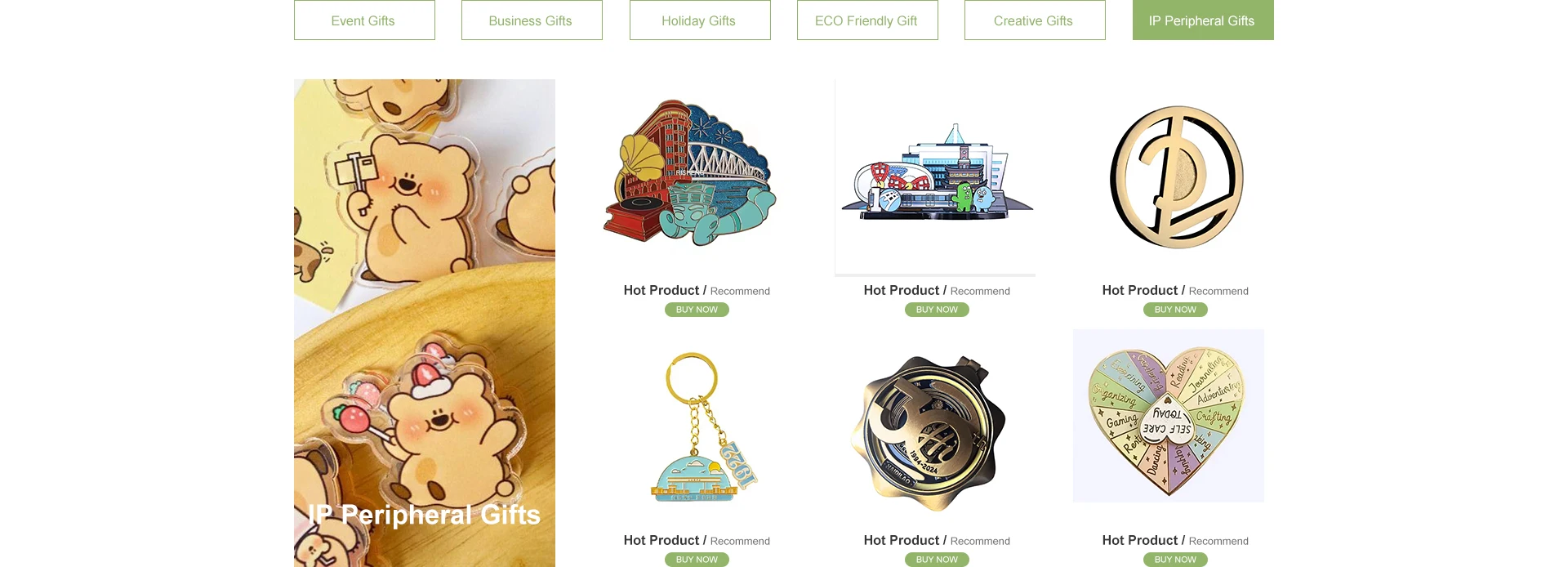View the heart-shaped self care spinner pin
Screen dimensions: 1568x567
tap(1169, 416)
